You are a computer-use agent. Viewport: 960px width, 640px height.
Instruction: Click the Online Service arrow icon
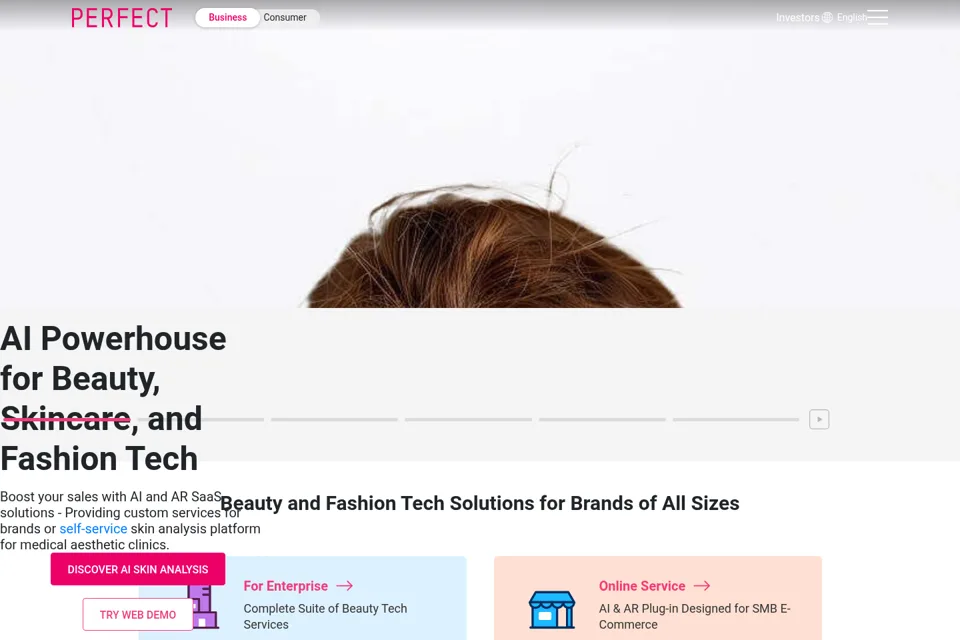pos(702,586)
